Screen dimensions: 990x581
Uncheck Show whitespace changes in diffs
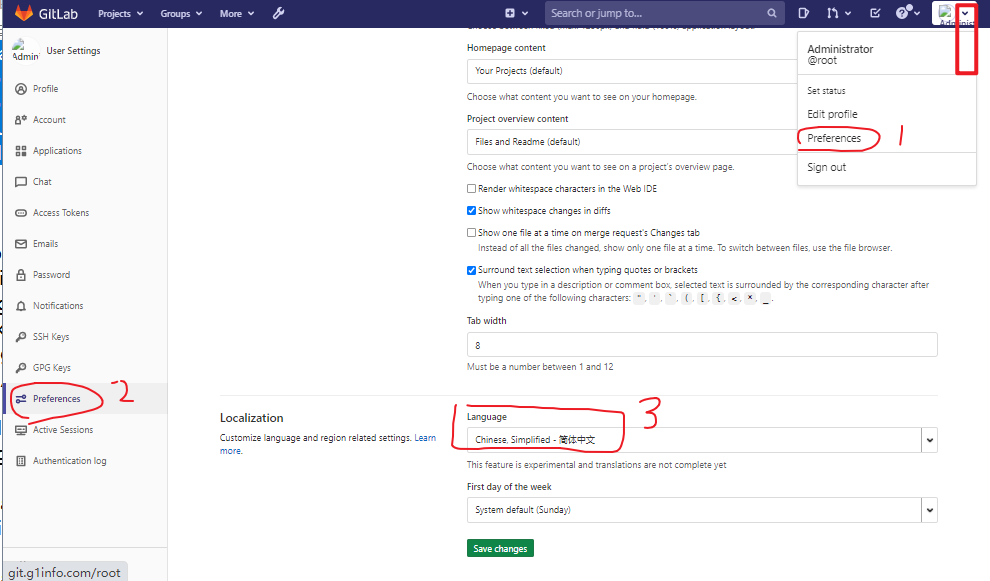[x=471, y=210]
